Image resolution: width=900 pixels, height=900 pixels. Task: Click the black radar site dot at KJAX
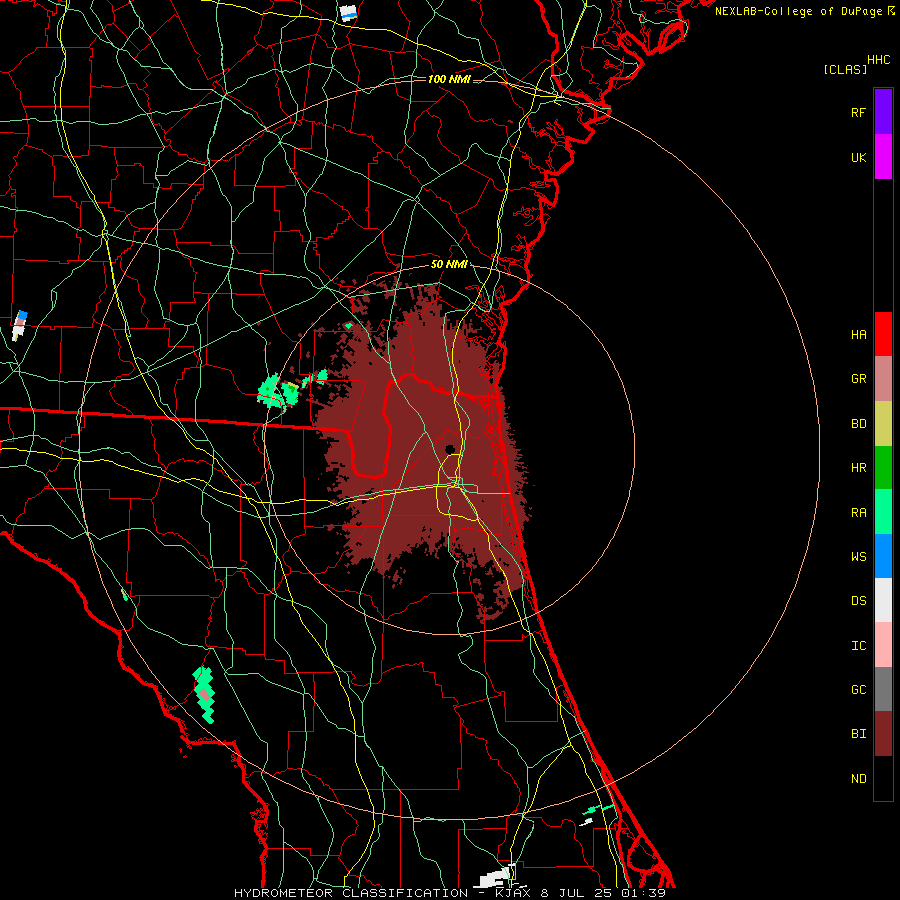[x=450, y=449]
